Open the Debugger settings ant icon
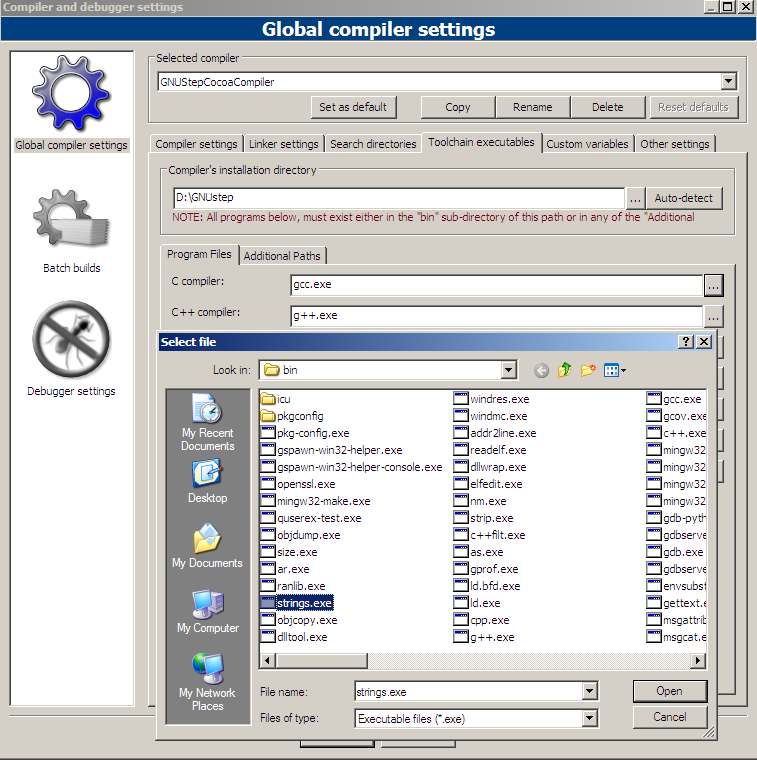The image size is (757, 760). [71, 339]
